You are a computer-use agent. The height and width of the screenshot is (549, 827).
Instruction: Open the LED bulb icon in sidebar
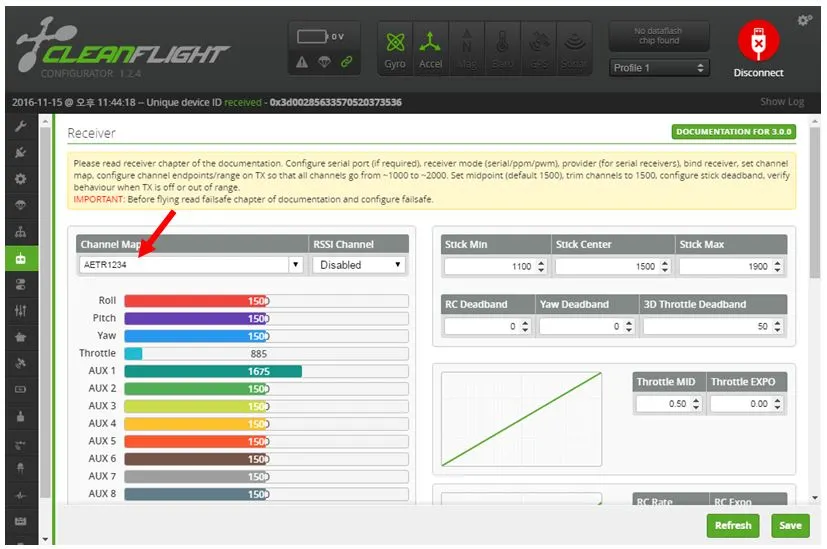click(x=21, y=468)
